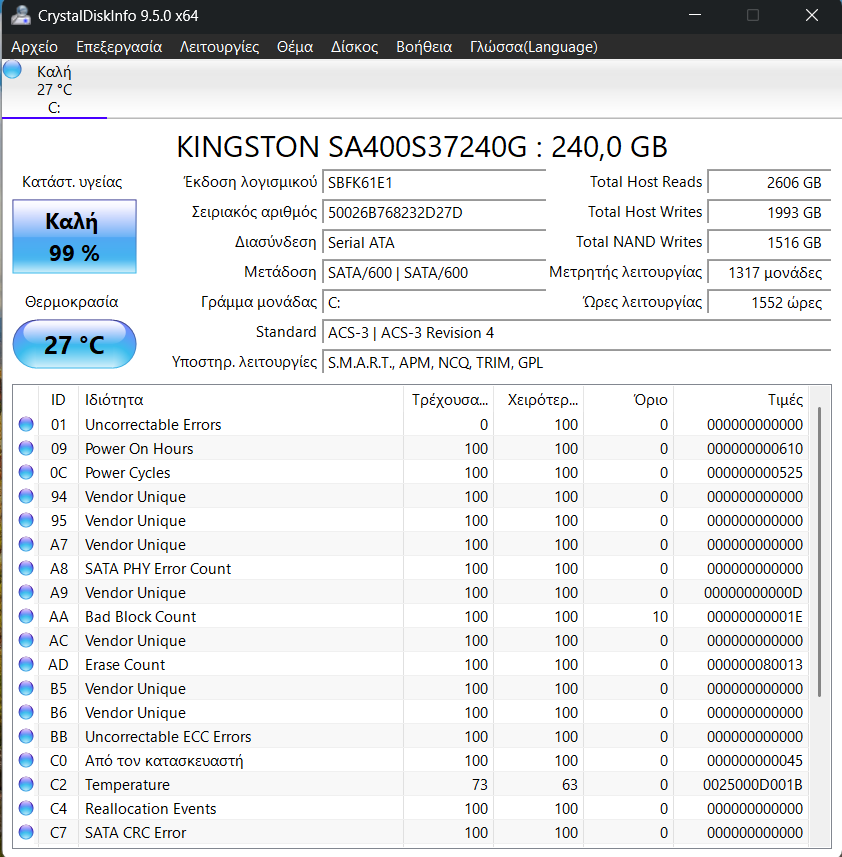
Task: Click the ACS-3 Revision 4 standard field
Action: click(x=576, y=333)
